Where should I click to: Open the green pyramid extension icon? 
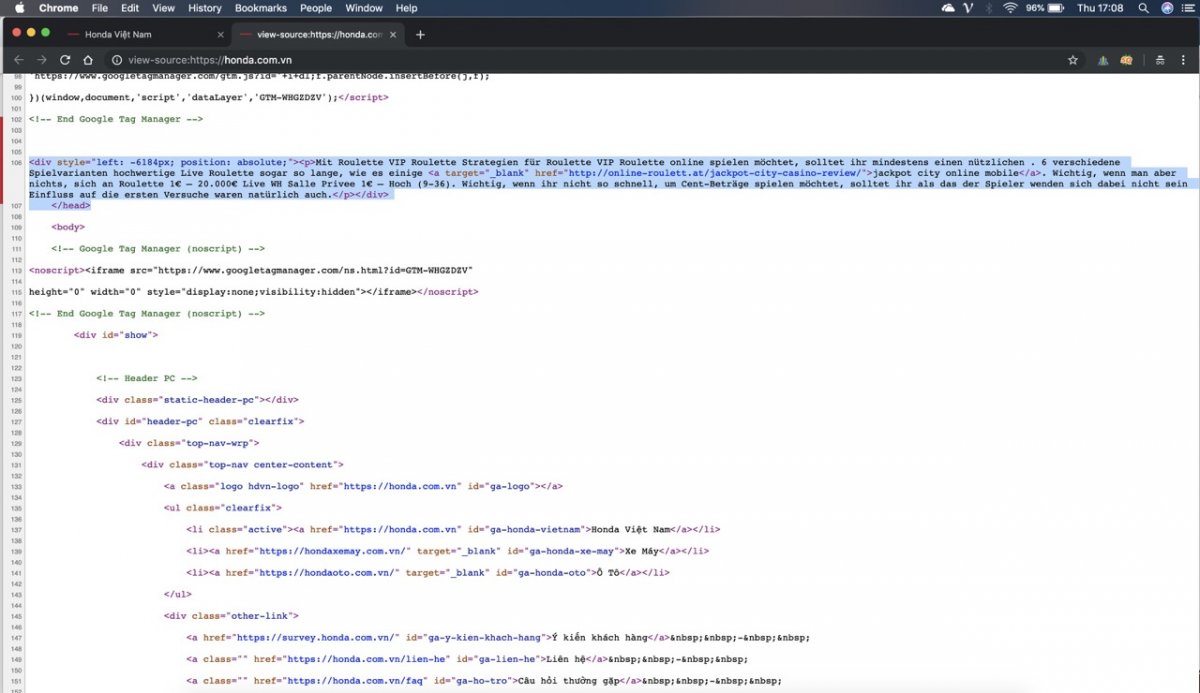pyautogui.click(x=1103, y=60)
